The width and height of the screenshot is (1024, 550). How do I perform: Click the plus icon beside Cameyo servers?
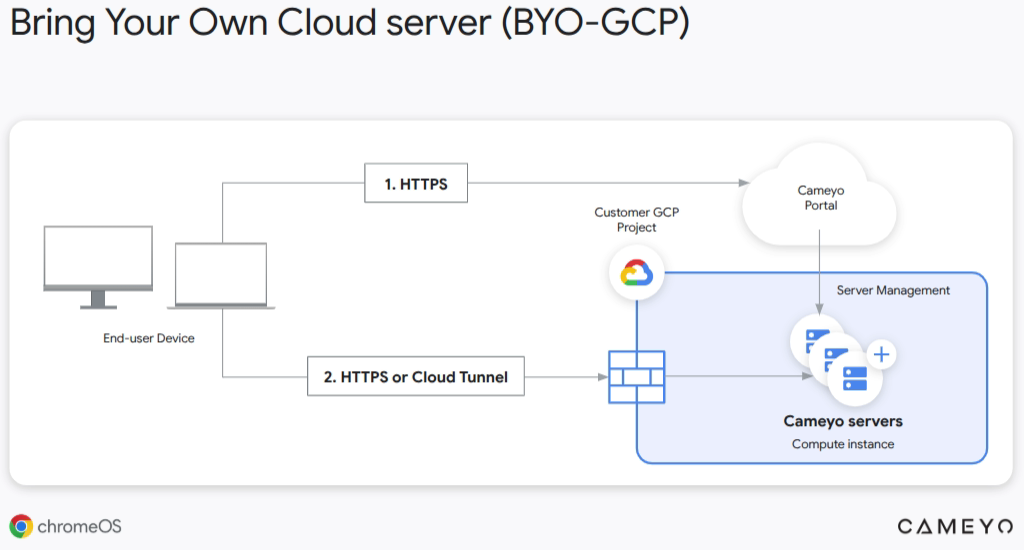(x=882, y=355)
